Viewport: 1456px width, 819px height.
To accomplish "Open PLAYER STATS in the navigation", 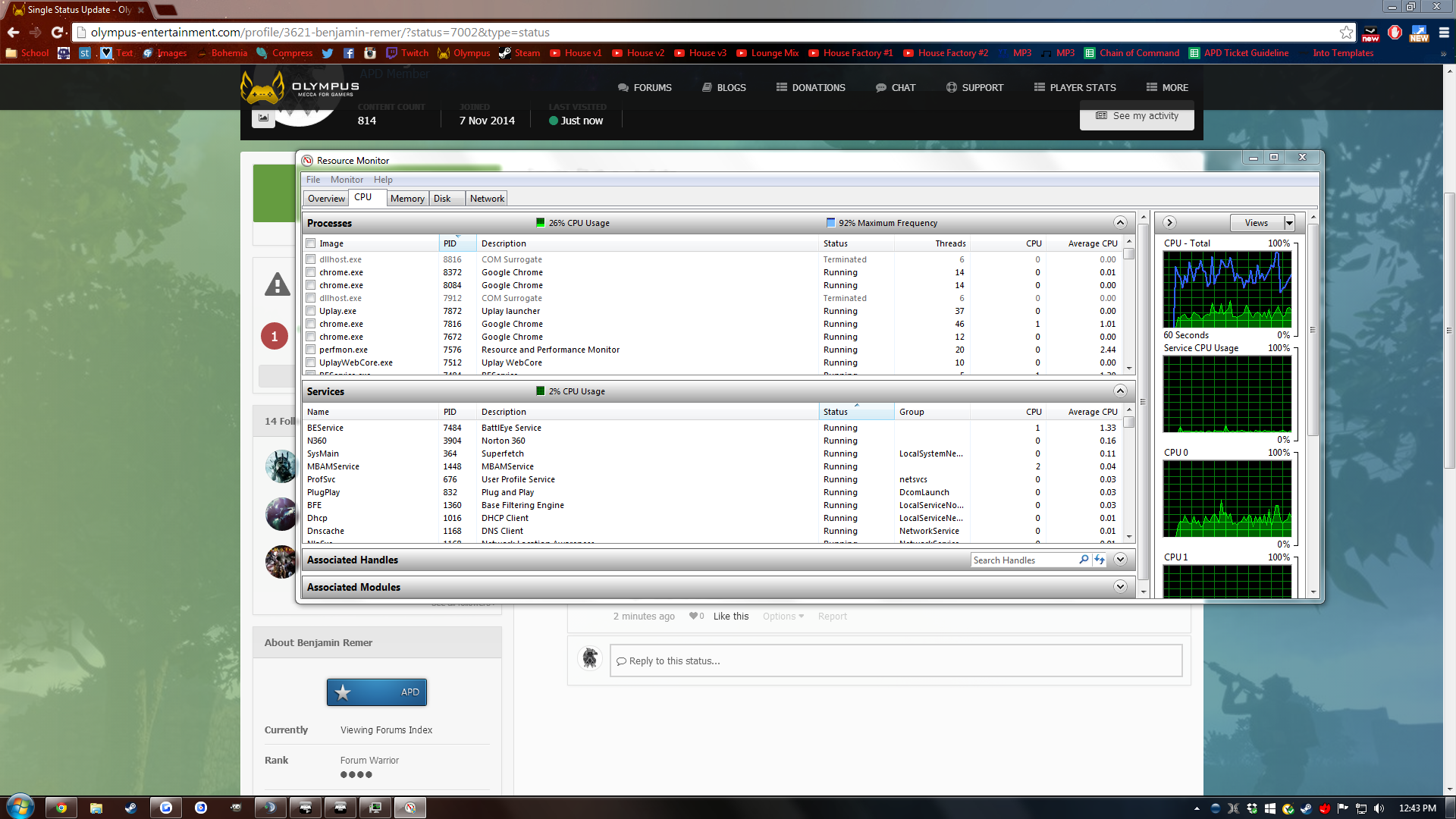I will click(1075, 87).
